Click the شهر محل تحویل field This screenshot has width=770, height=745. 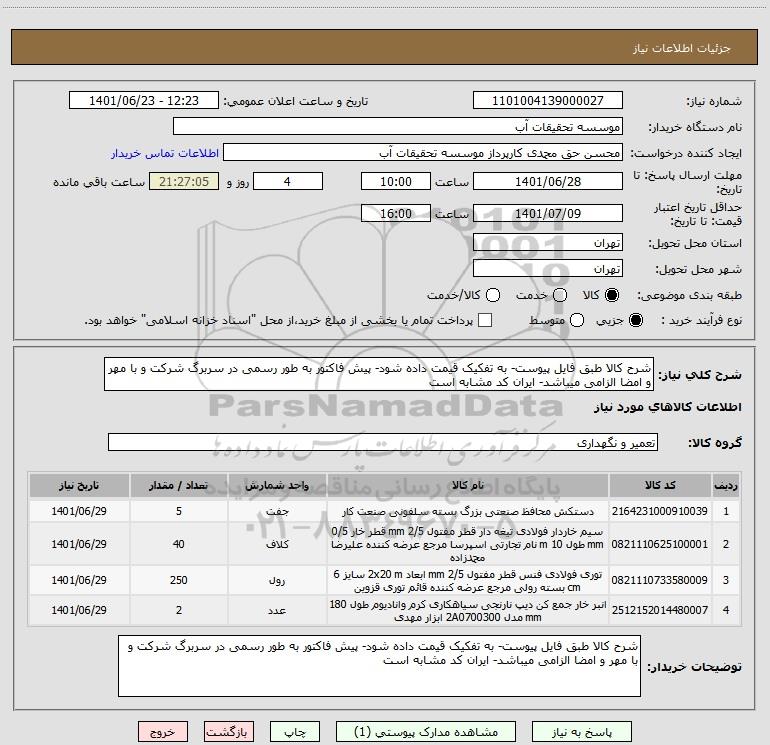point(548,269)
